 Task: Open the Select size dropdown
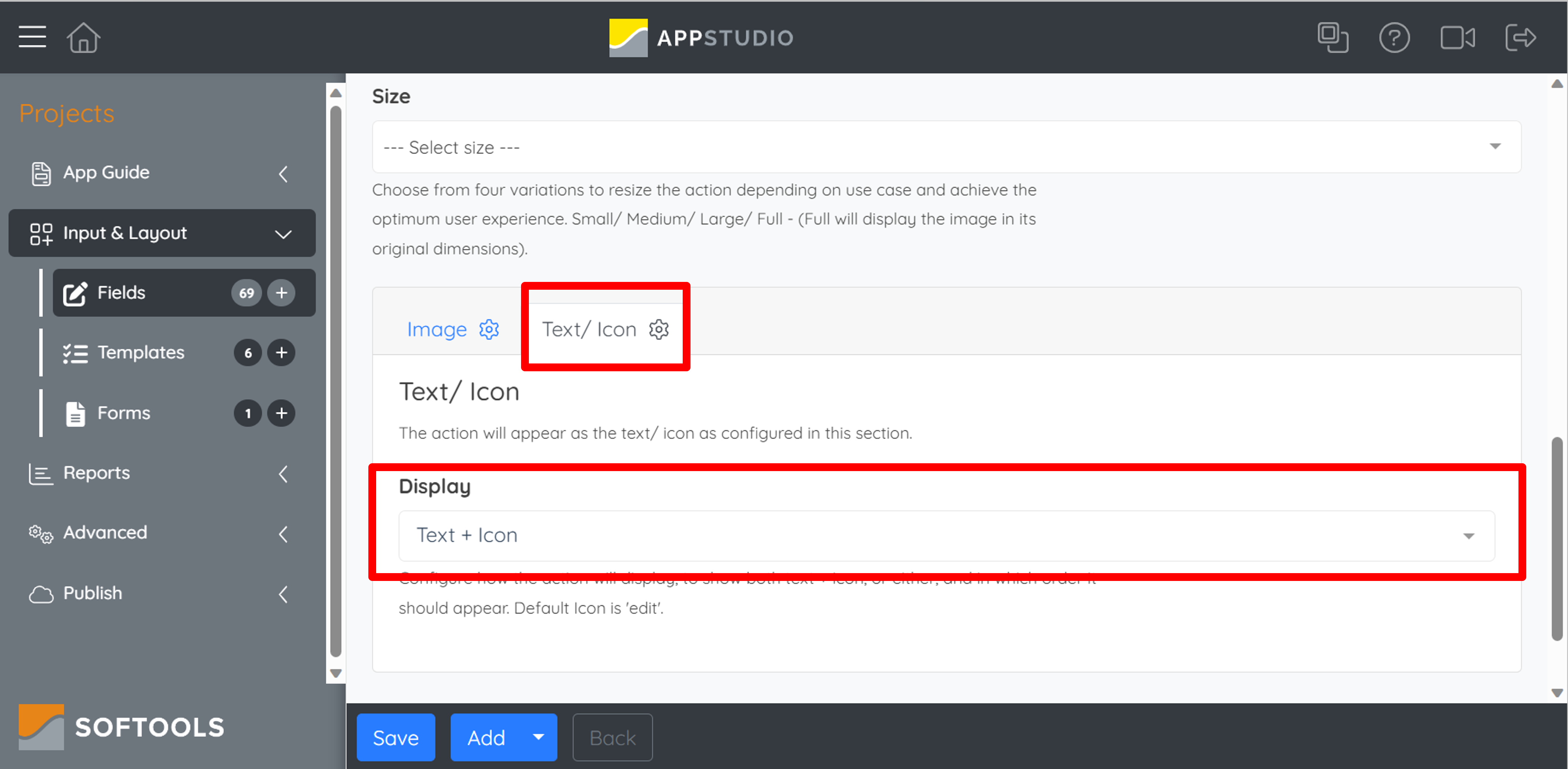click(x=1496, y=147)
